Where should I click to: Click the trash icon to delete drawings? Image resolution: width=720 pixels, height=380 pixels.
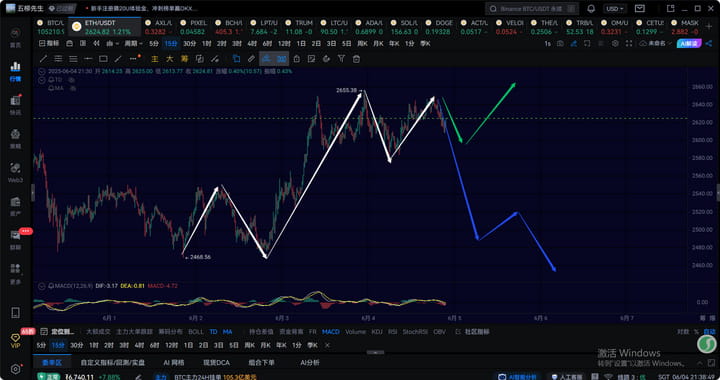356,59
